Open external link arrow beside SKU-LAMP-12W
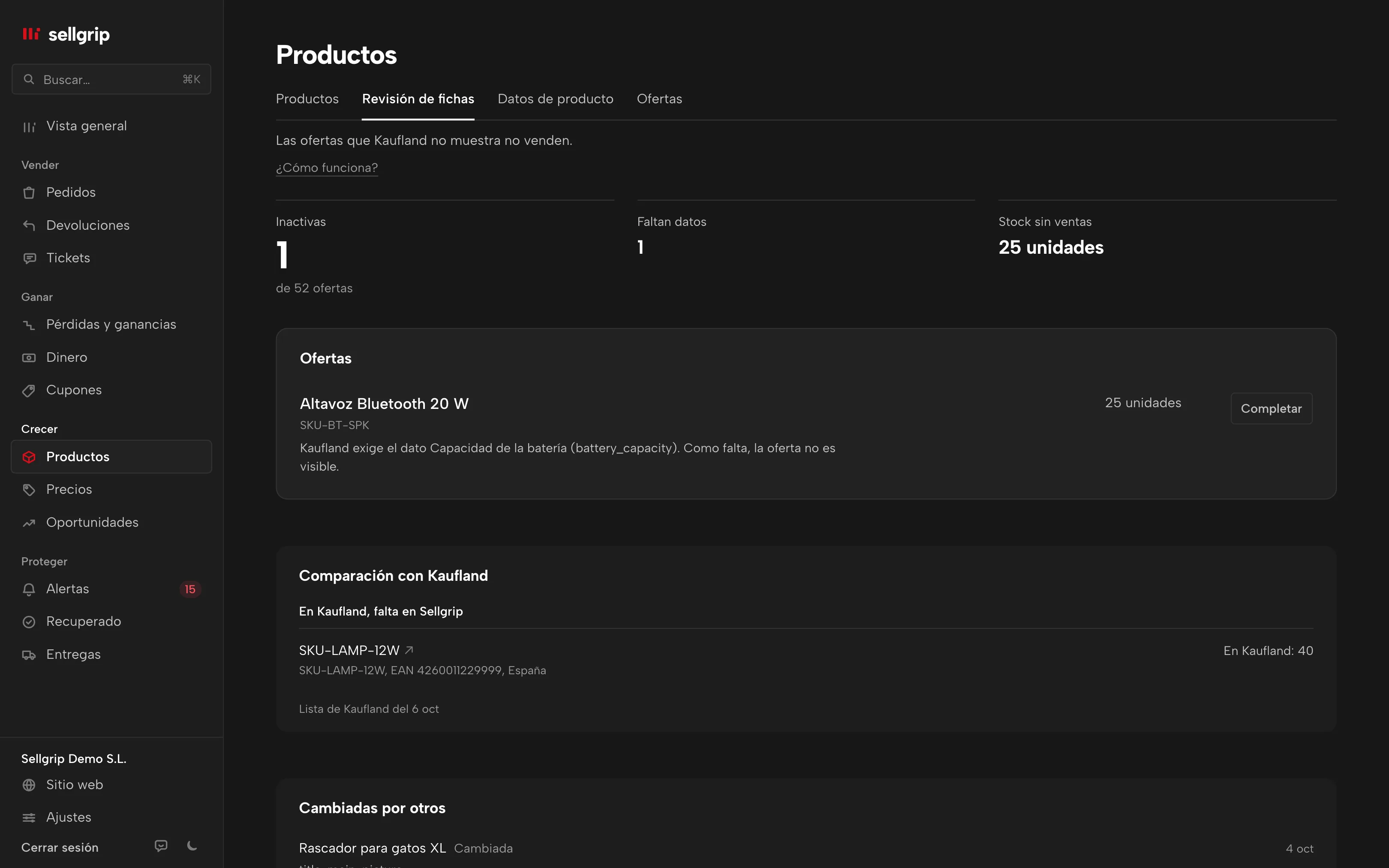 (x=409, y=650)
